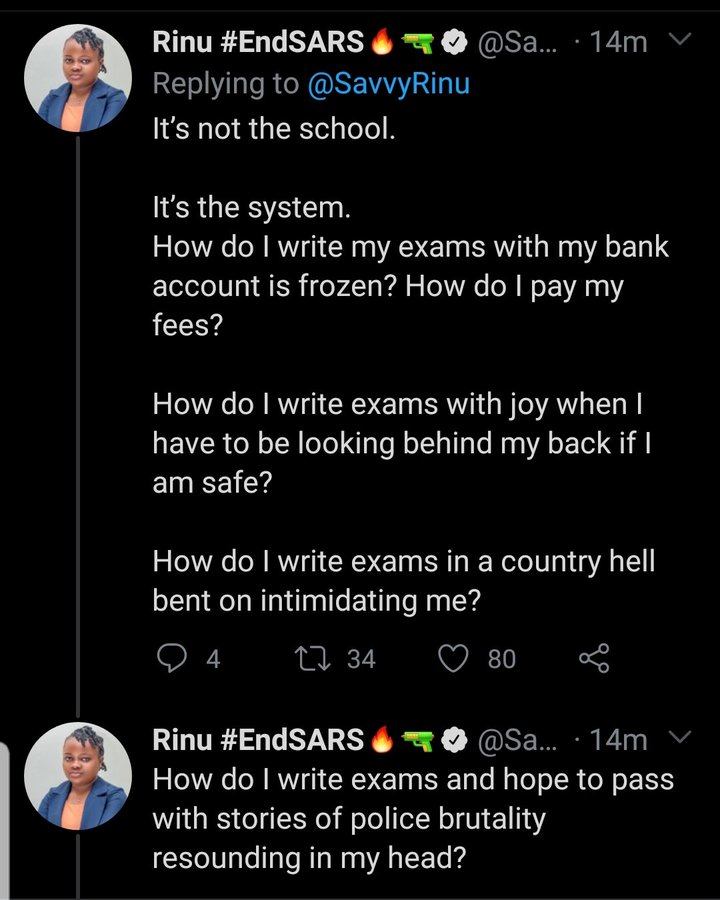Click the 14m timestamp on second tweet

coord(618,740)
